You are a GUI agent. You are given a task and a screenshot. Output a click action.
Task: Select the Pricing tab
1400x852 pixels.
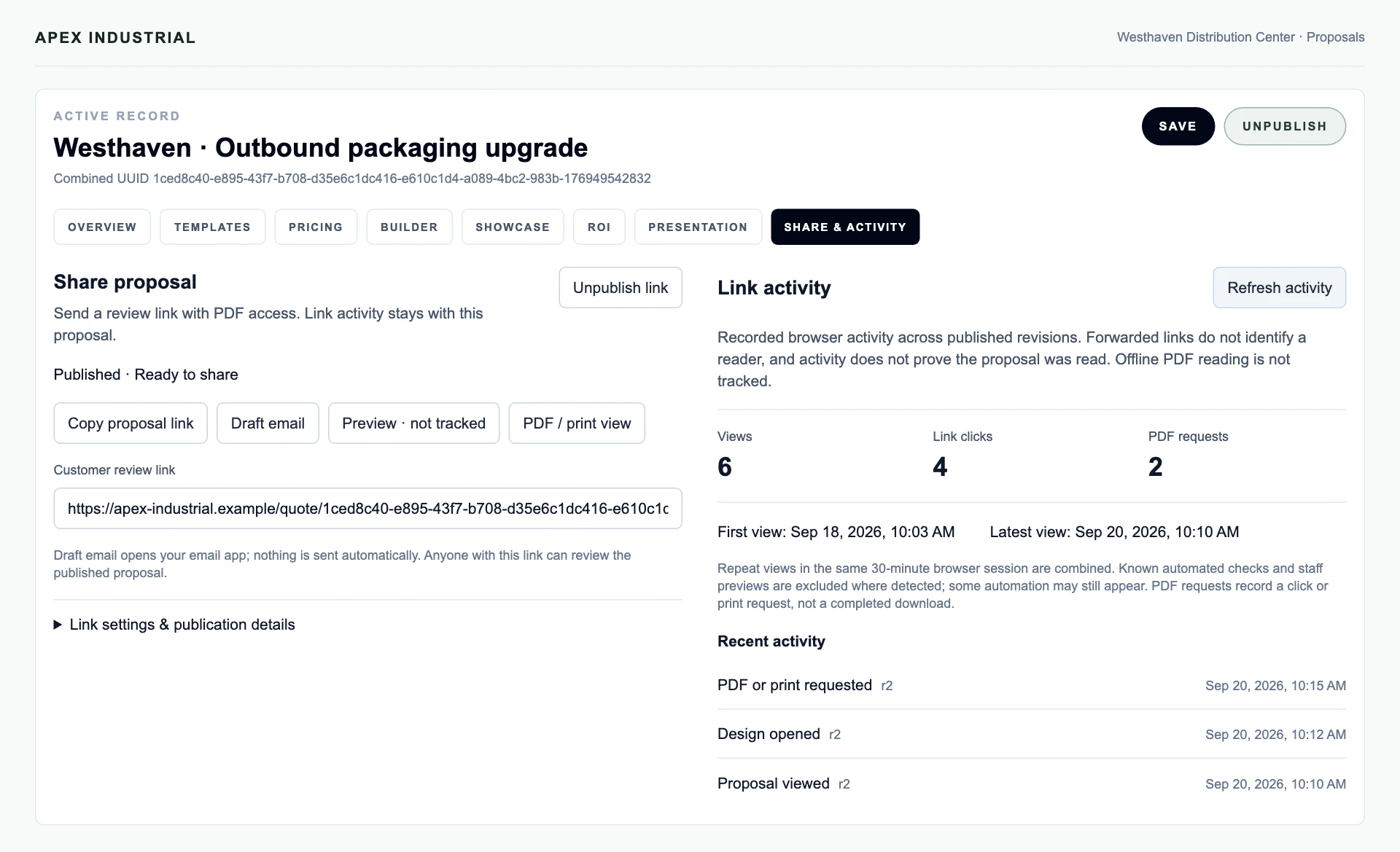pyautogui.click(x=316, y=227)
